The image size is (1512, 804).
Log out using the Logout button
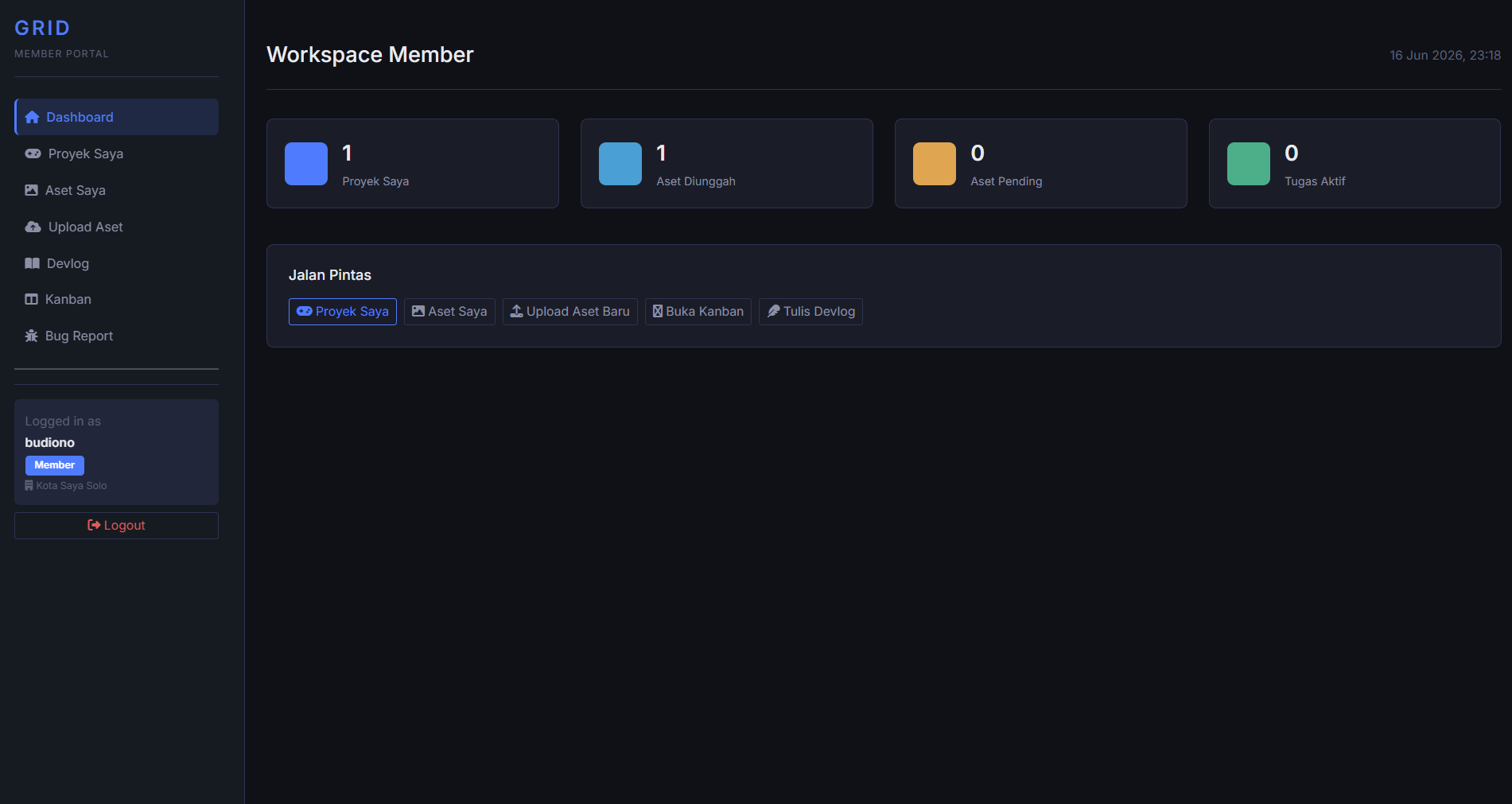[116, 526]
